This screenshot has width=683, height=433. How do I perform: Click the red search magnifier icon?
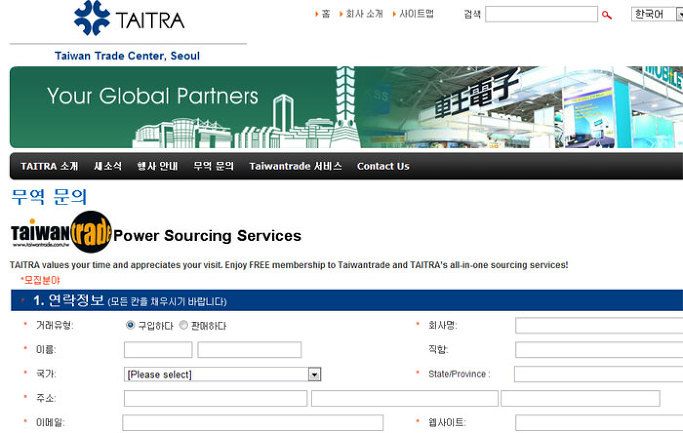[x=606, y=15]
